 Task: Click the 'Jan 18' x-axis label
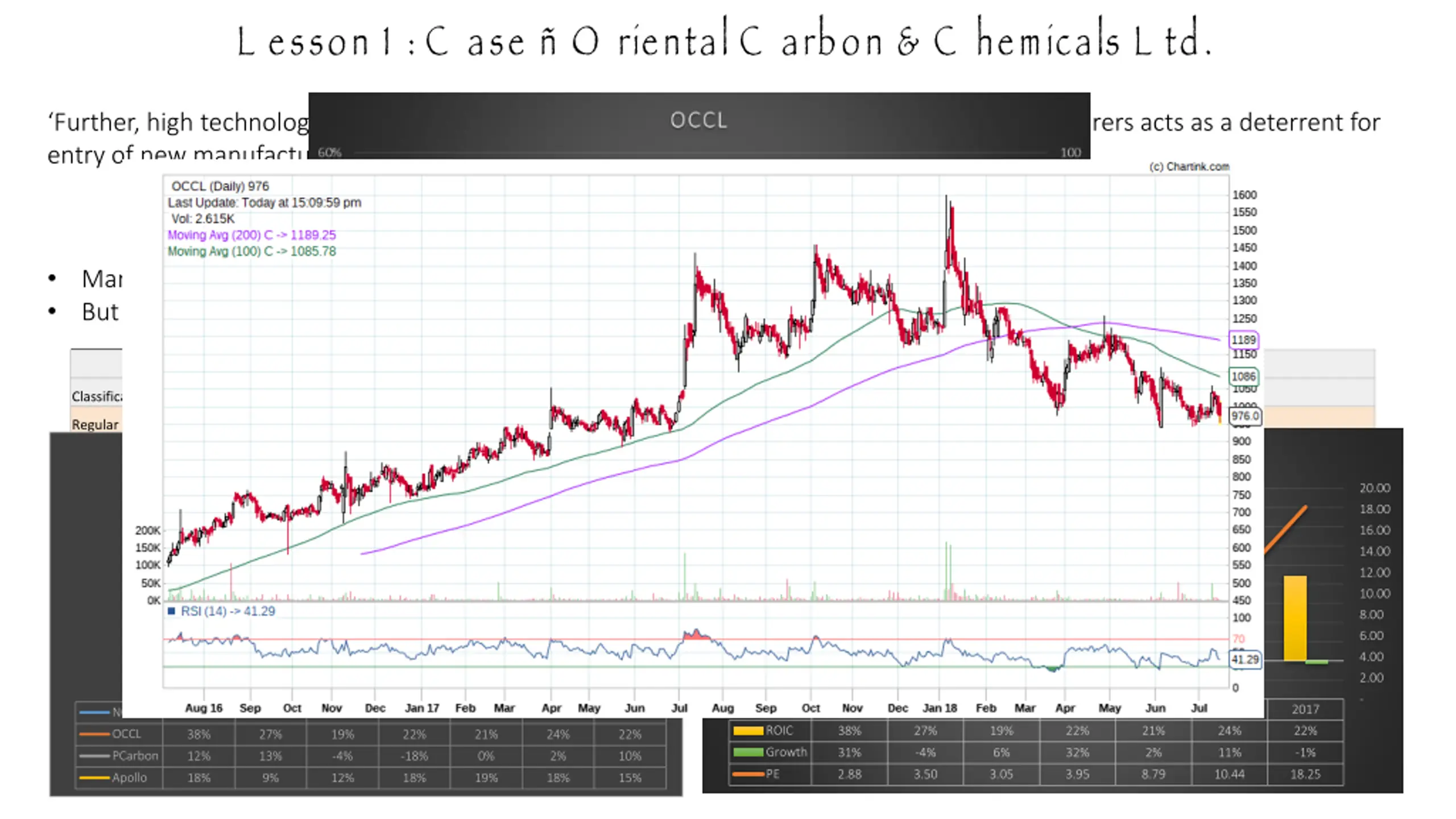[x=940, y=708]
